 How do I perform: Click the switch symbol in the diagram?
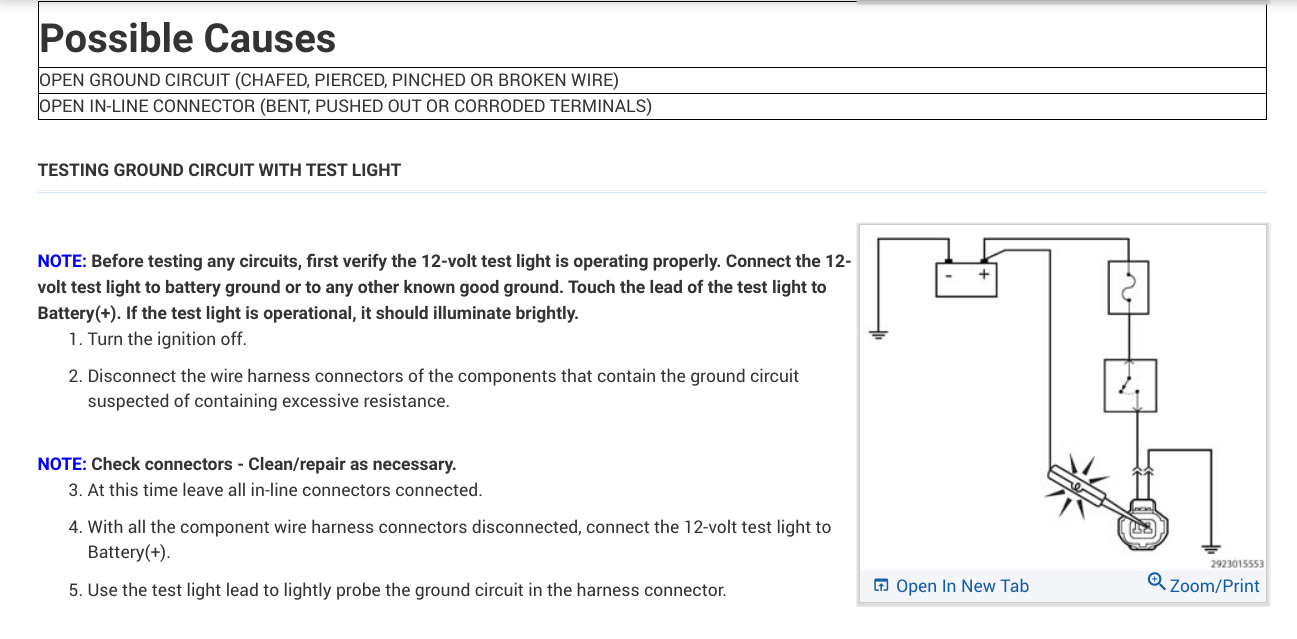click(1130, 386)
